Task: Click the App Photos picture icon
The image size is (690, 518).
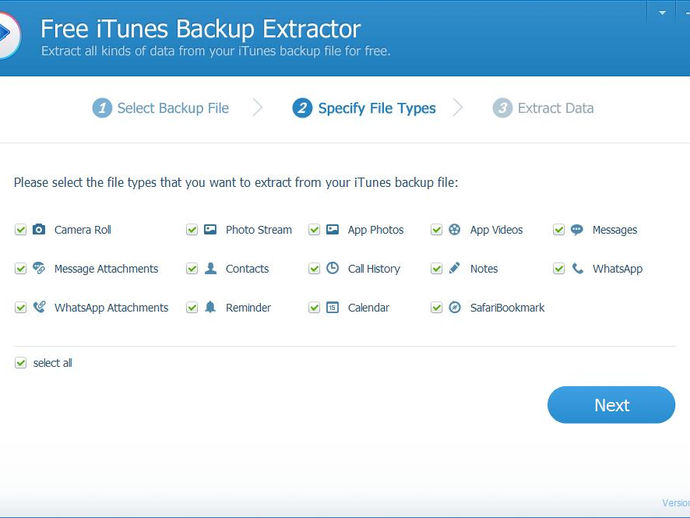Action: click(x=332, y=229)
